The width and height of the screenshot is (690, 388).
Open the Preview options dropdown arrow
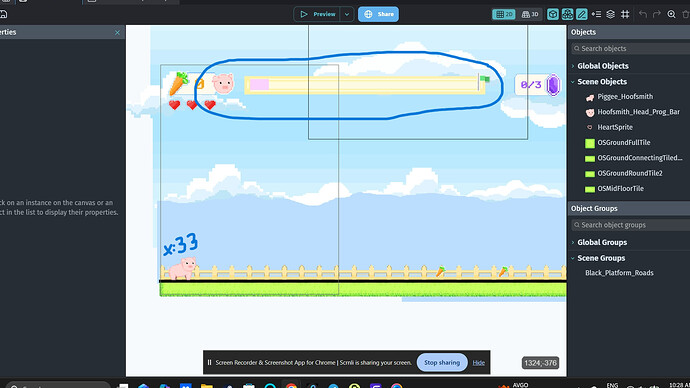click(347, 14)
